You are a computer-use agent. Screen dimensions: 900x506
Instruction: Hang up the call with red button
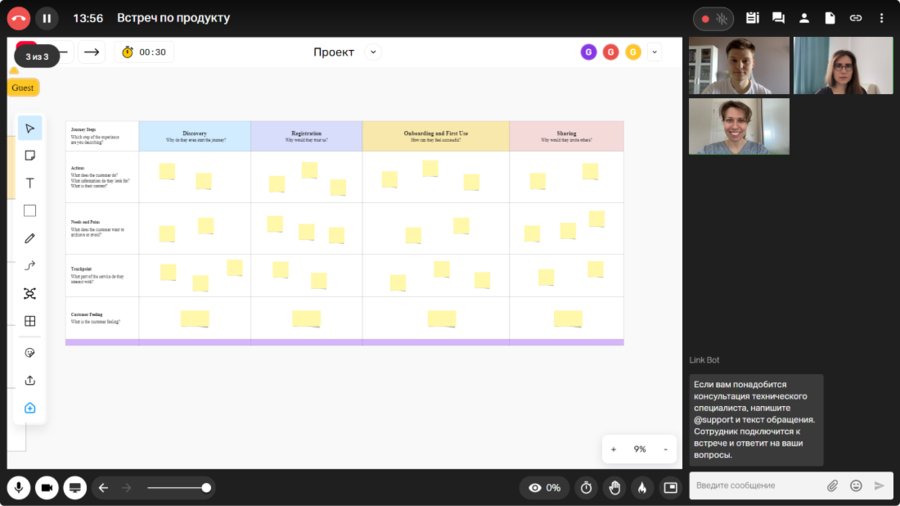coord(18,18)
